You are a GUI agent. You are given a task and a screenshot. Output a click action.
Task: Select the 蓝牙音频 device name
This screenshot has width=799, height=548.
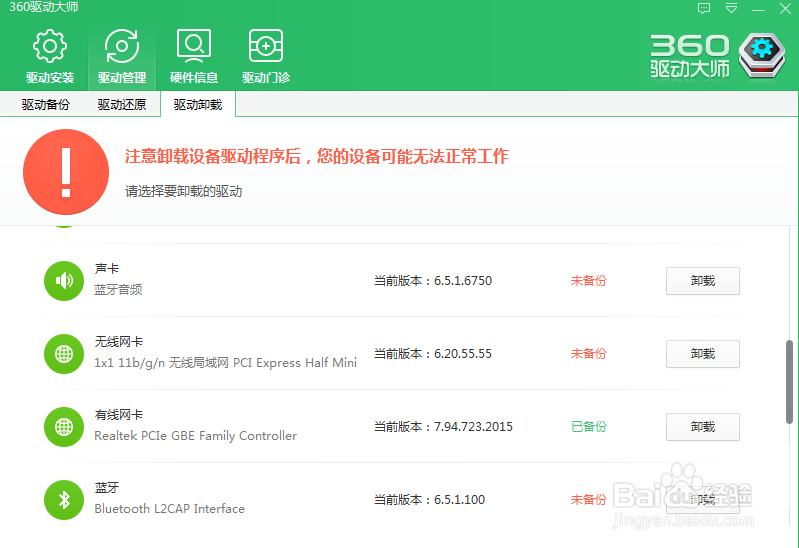(118, 290)
